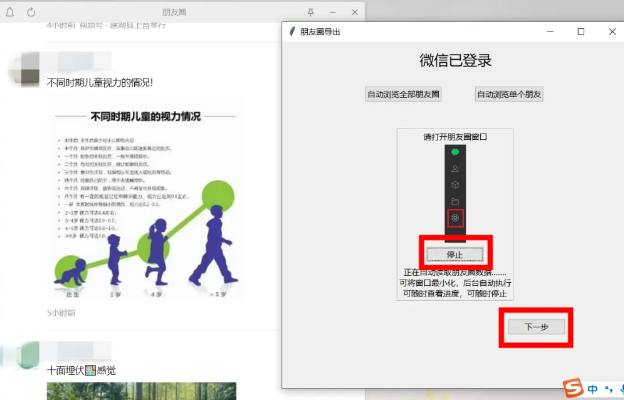Click the Sogou input method S logo

point(572,388)
